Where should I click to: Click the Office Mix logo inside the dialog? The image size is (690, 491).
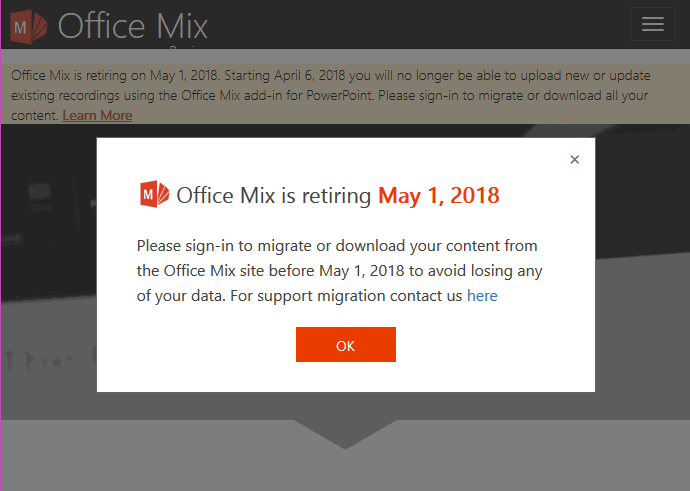click(154, 194)
